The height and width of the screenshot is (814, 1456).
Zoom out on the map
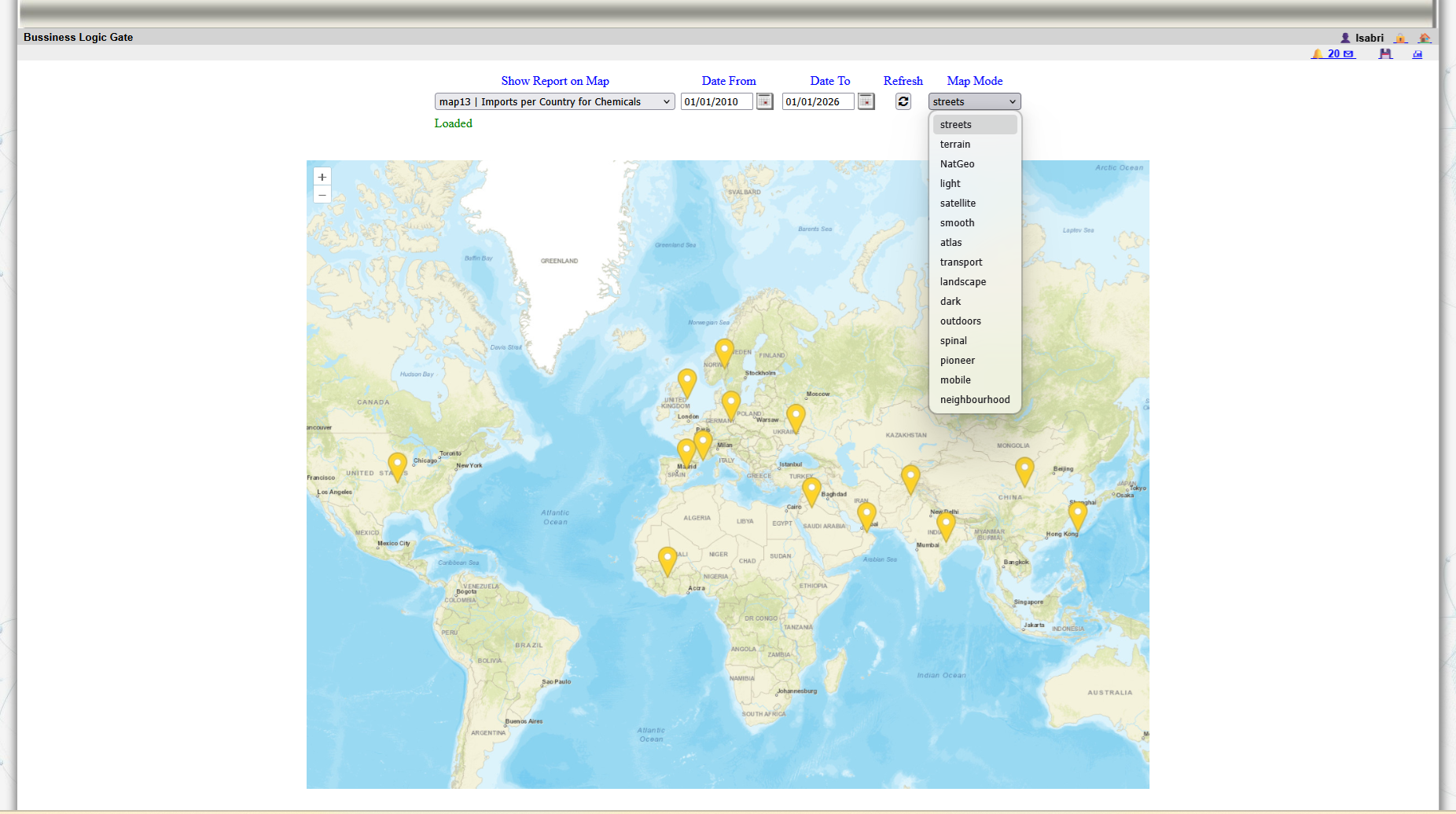(x=322, y=194)
